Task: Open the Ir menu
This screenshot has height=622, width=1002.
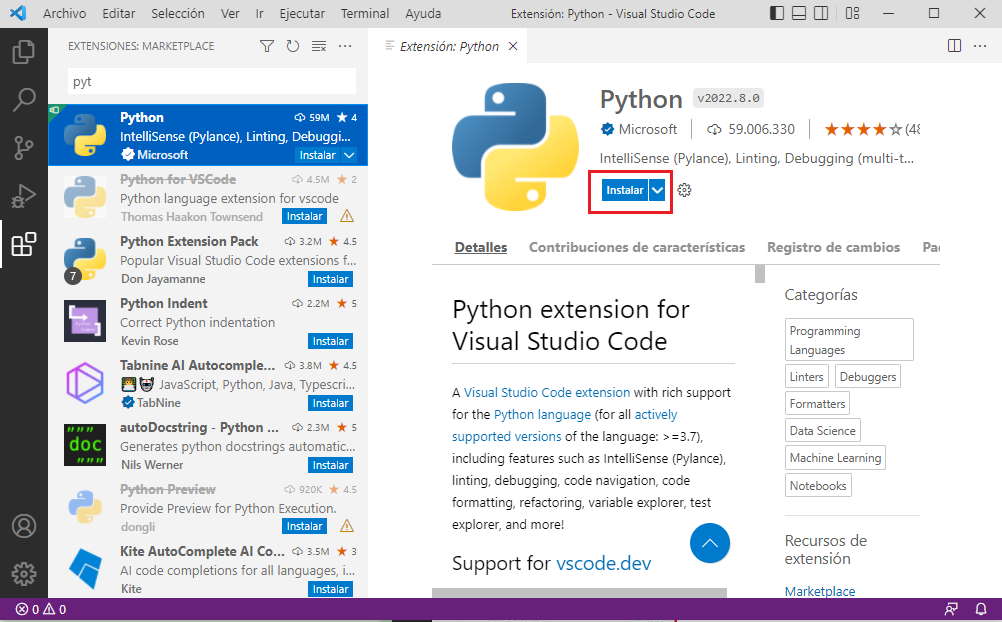Action: [x=259, y=13]
